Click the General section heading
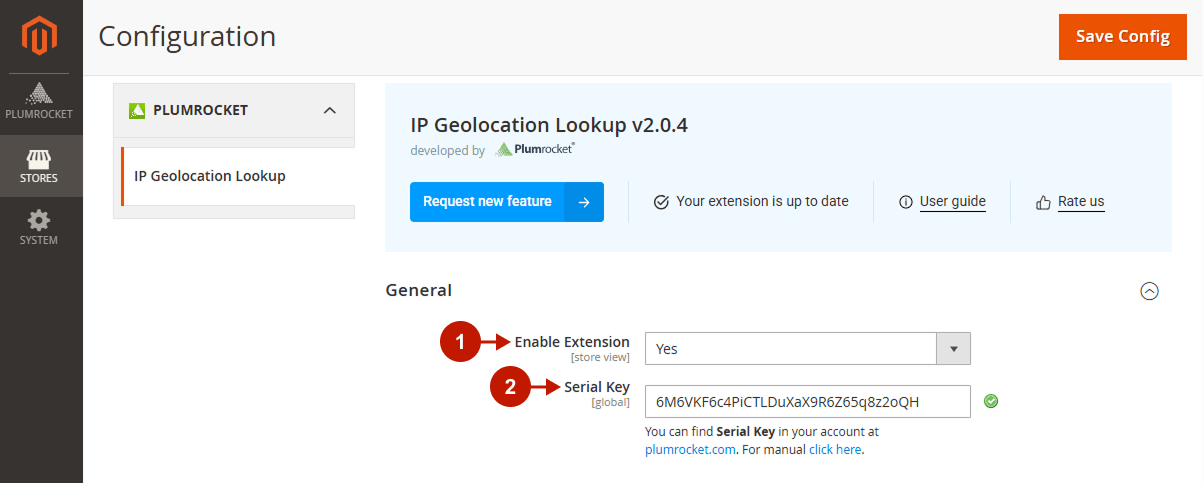 (x=419, y=290)
